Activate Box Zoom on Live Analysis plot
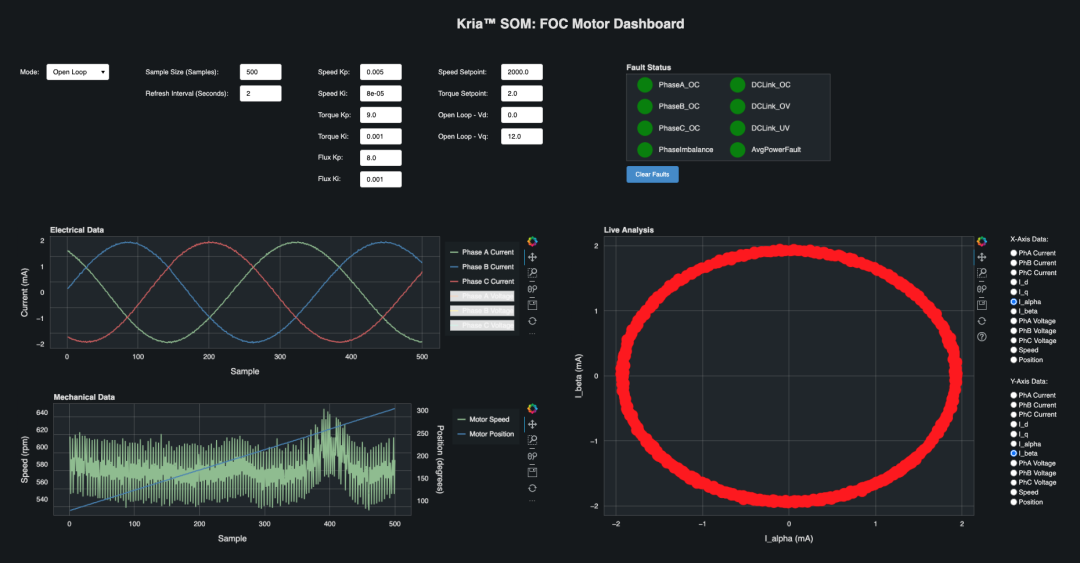 pyautogui.click(x=982, y=273)
